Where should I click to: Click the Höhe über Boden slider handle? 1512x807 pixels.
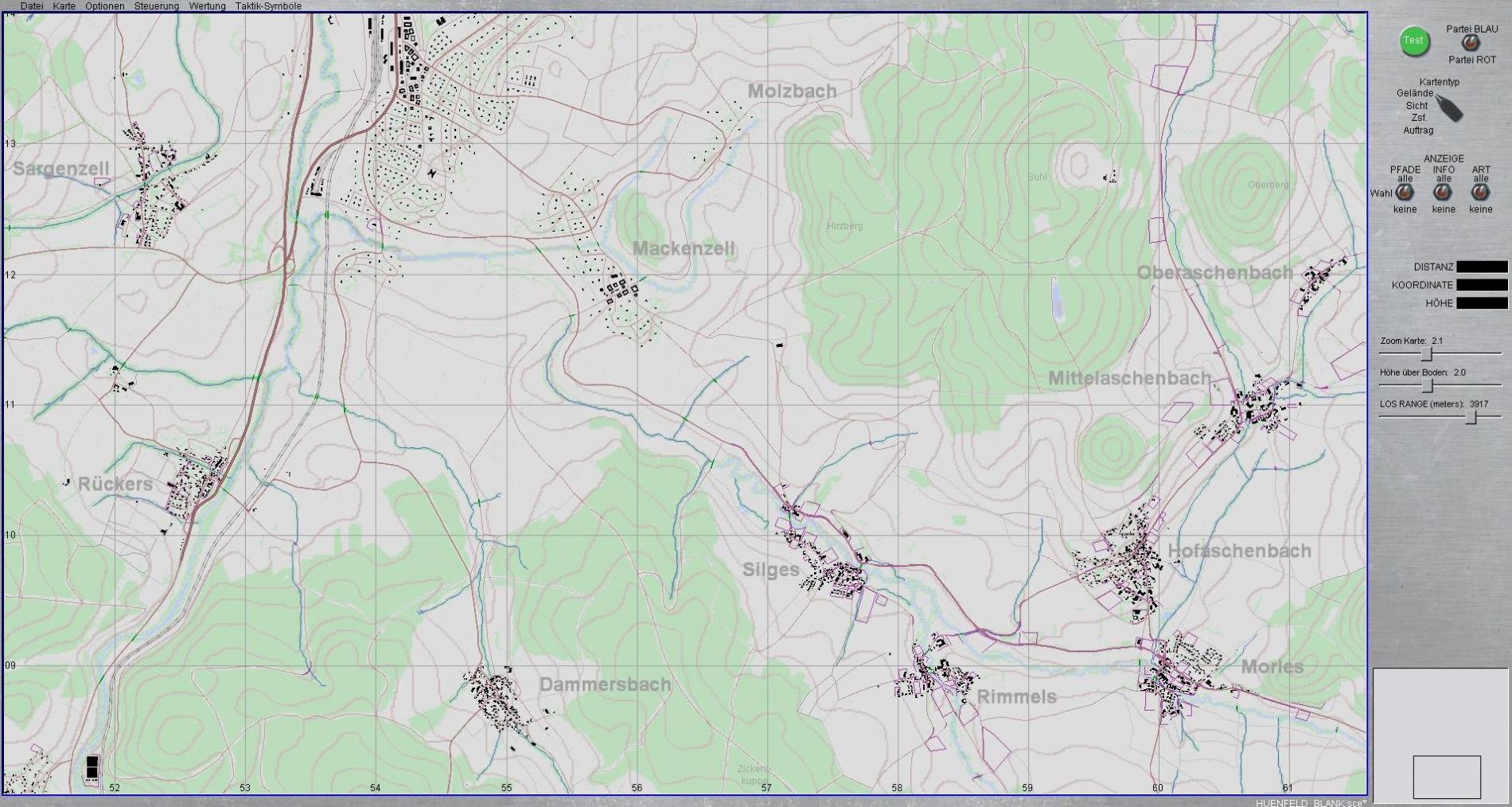pos(1428,386)
